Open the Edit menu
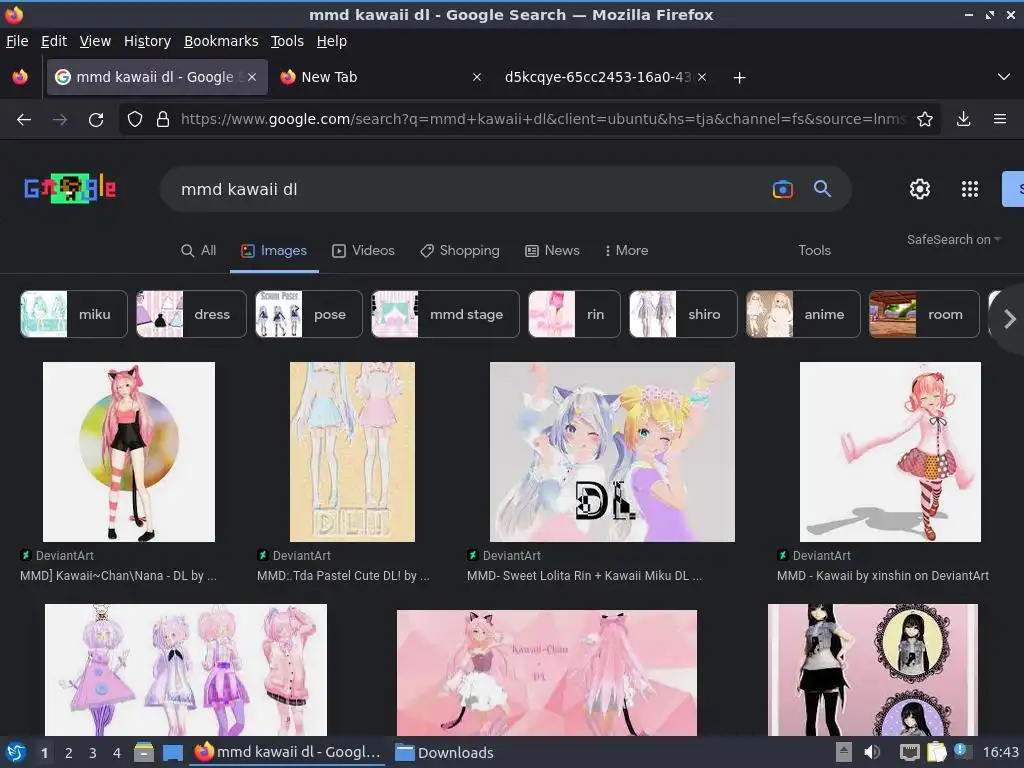Image resolution: width=1024 pixels, height=768 pixels. pos(54,41)
